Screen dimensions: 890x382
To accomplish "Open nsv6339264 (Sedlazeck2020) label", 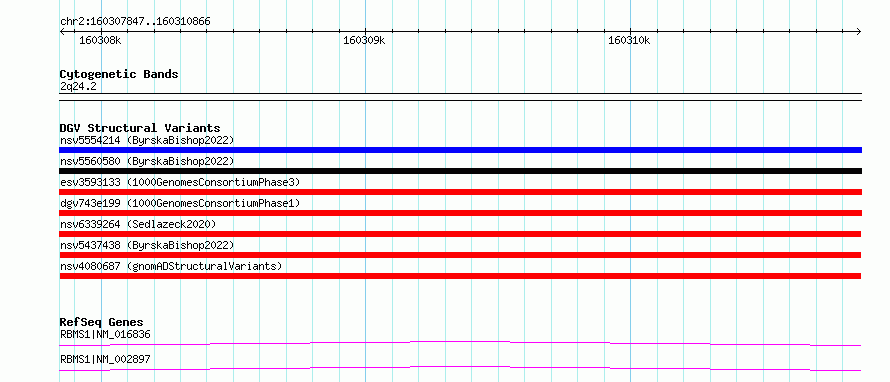I will [138, 224].
